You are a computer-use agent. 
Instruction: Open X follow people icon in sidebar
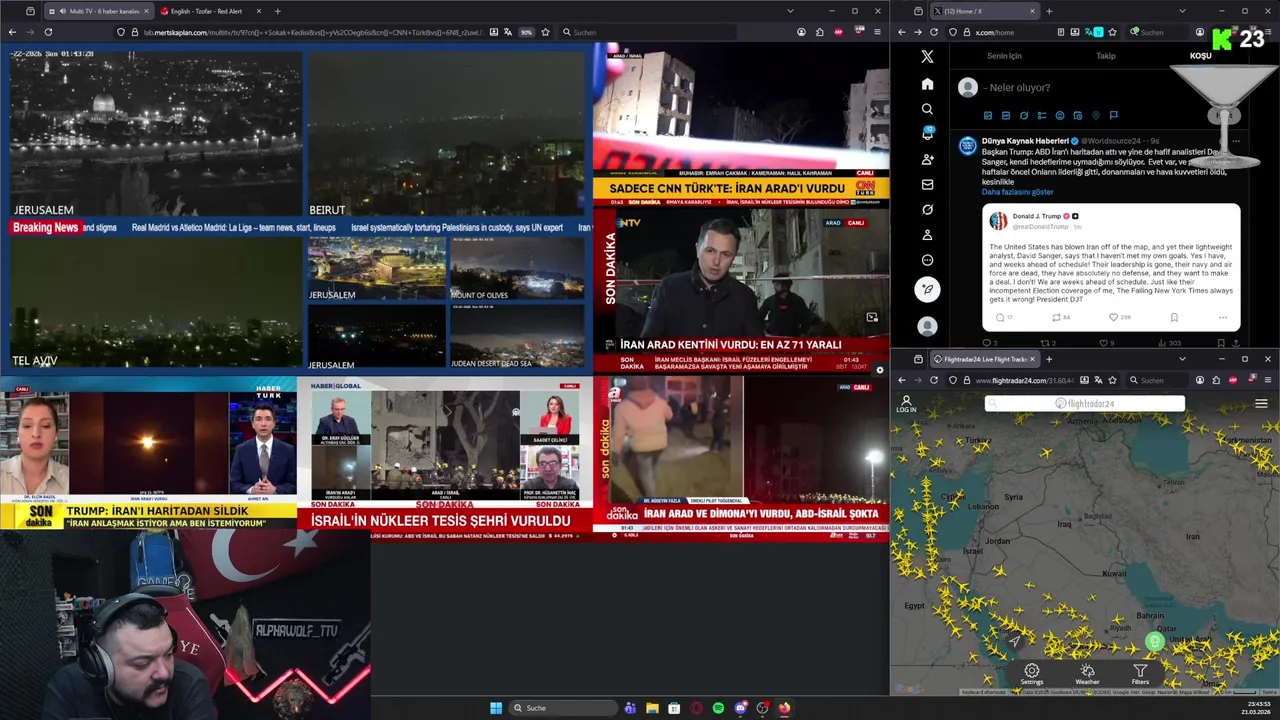(x=927, y=159)
